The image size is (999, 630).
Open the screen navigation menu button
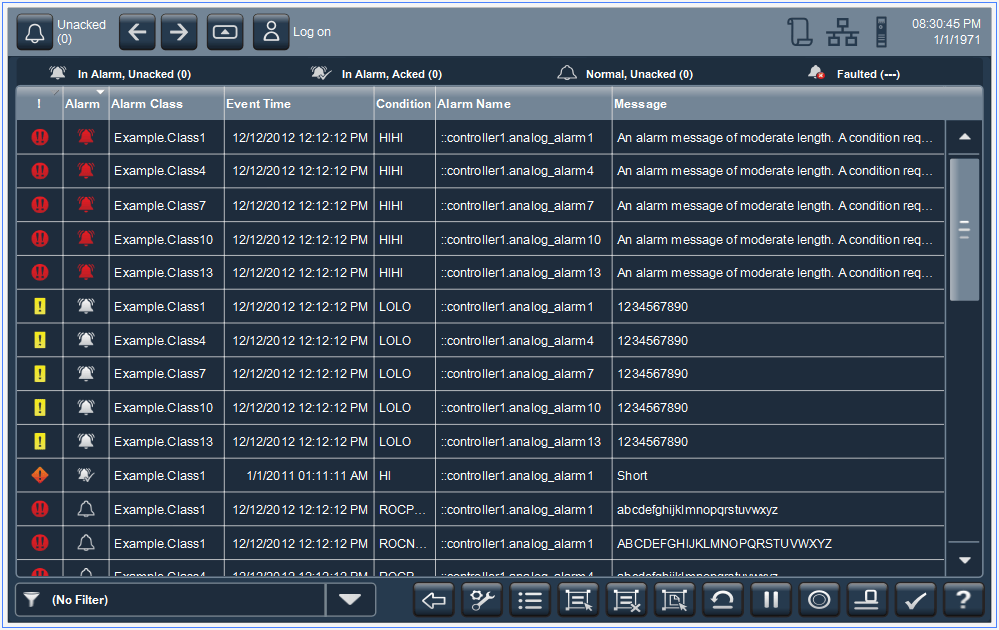225,32
